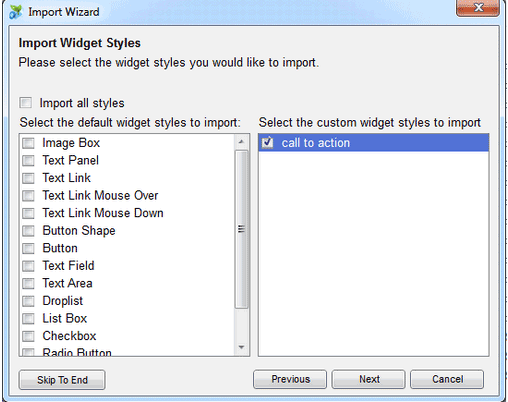The height and width of the screenshot is (402, 508).
Task: Tick the Text Area checkbox
Action: click(x=28, y=283)
